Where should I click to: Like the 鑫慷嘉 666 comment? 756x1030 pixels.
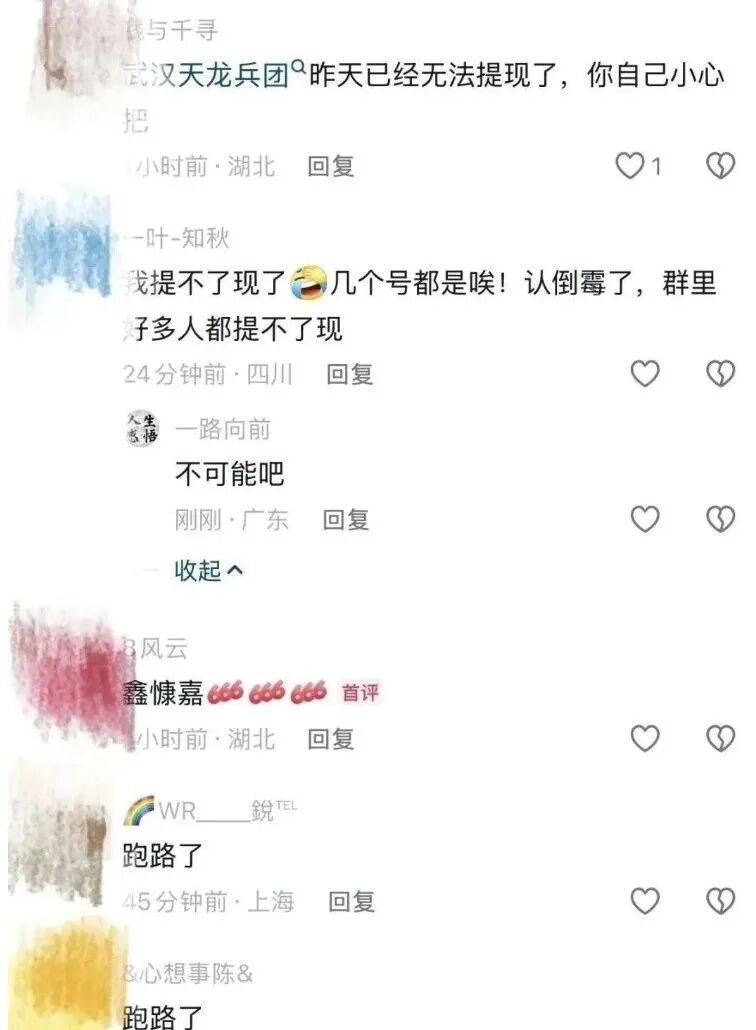coord(644,738)
